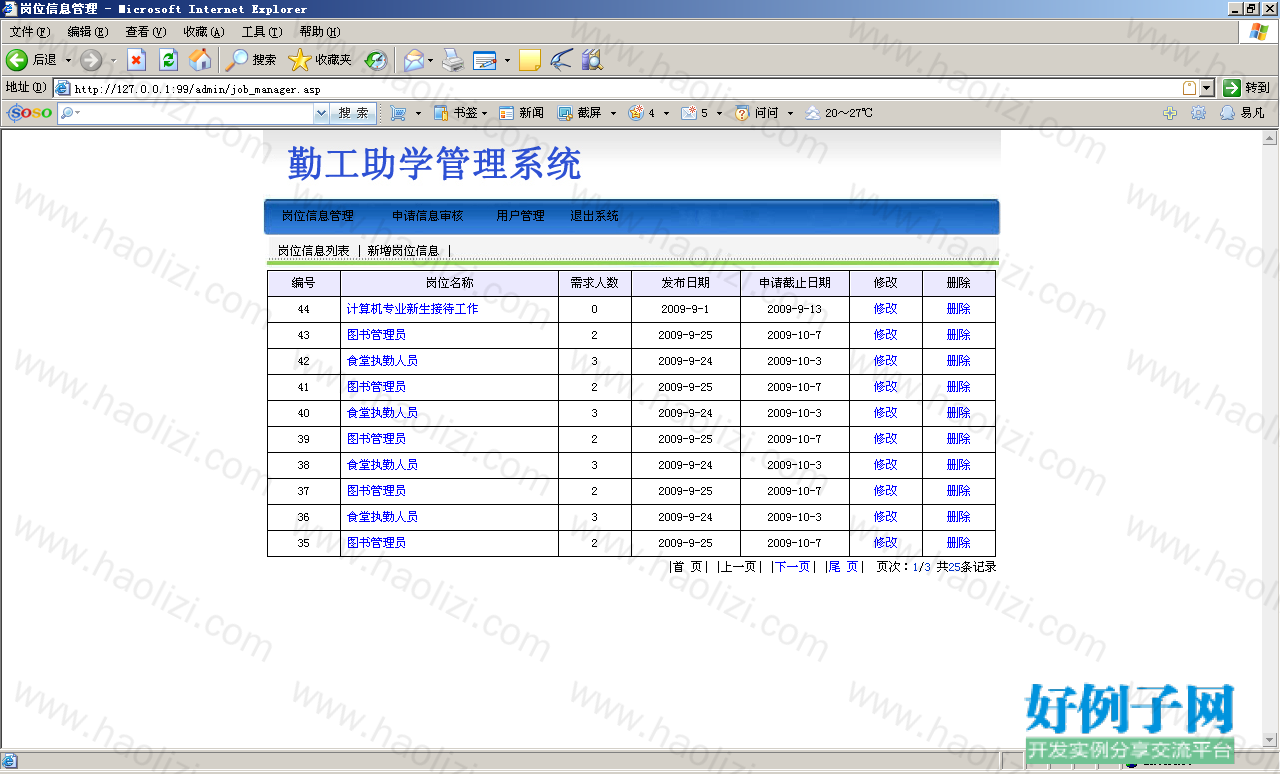Click the Edit page icon in toolbar
1280x774 pixels.
point(485,60)
